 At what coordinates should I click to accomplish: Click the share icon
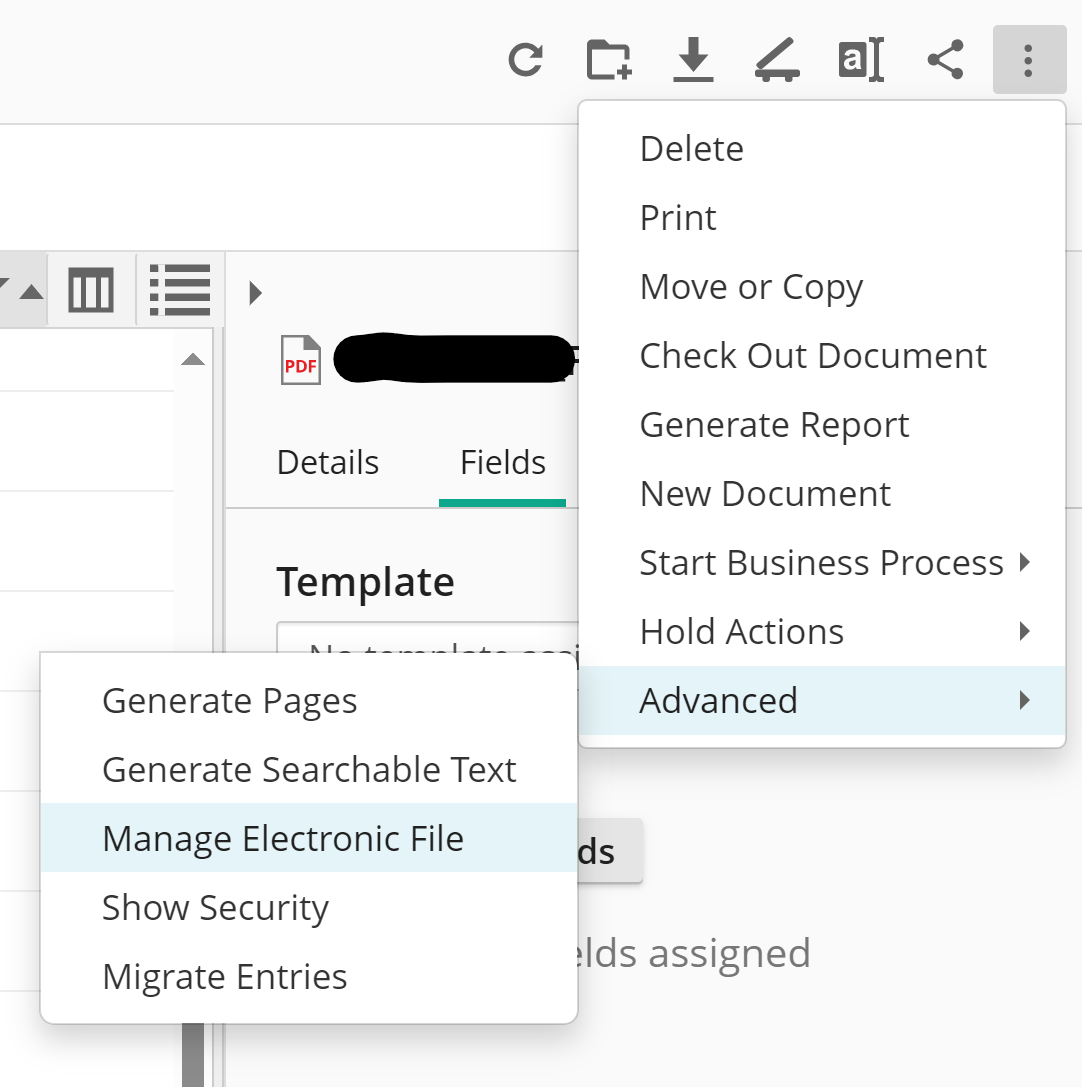[945, 60]
